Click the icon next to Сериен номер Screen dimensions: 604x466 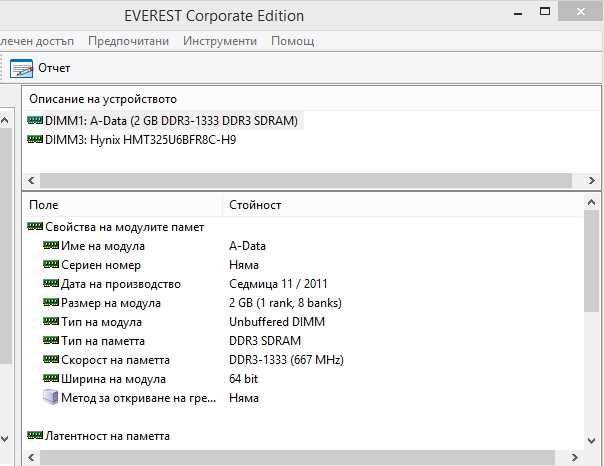tap(51, 264)
